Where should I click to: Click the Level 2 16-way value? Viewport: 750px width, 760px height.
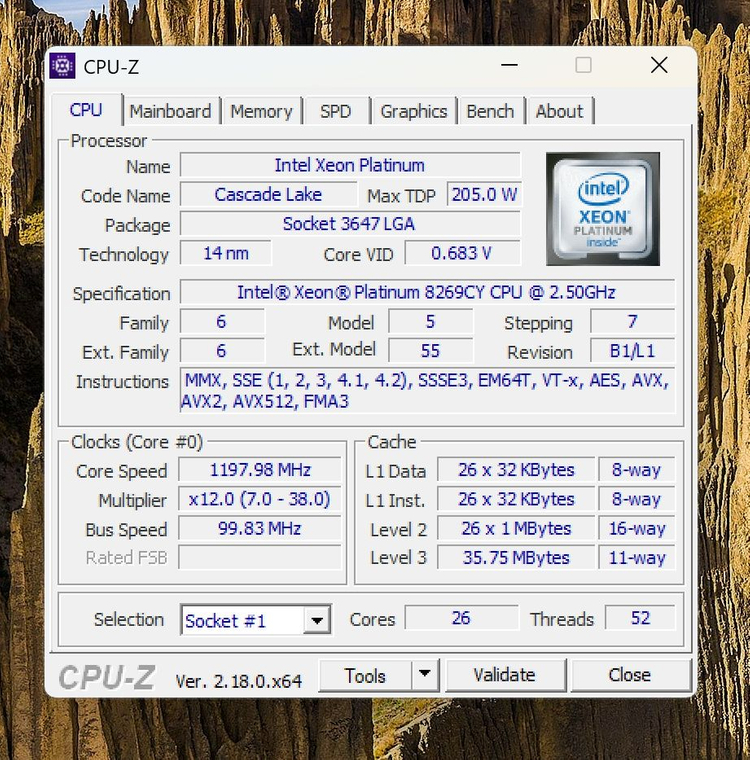click(x=637, y=528)
